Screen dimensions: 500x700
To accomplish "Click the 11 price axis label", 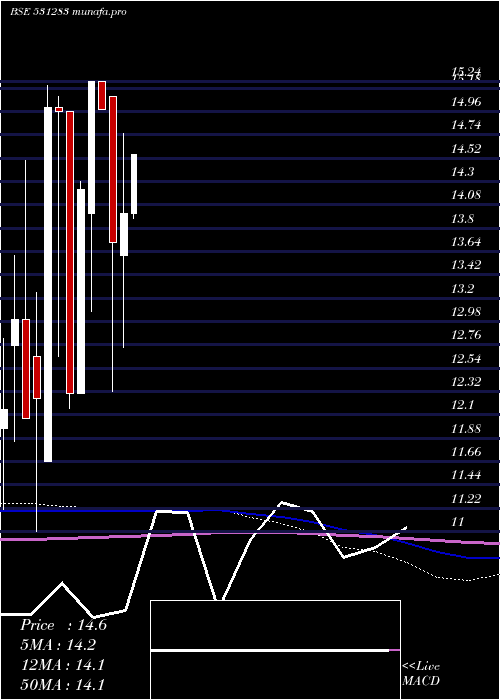I will (x=460, y=522).
